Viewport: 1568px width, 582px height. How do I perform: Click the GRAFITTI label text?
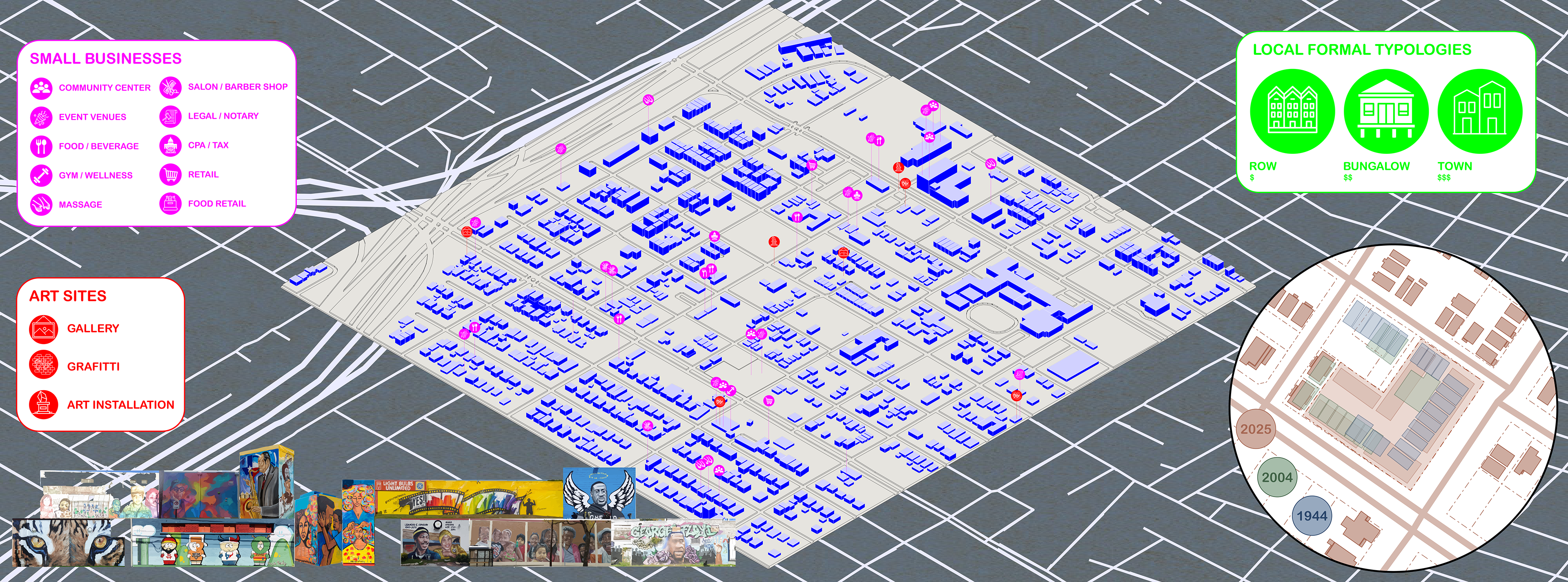[x=93, y=366]
